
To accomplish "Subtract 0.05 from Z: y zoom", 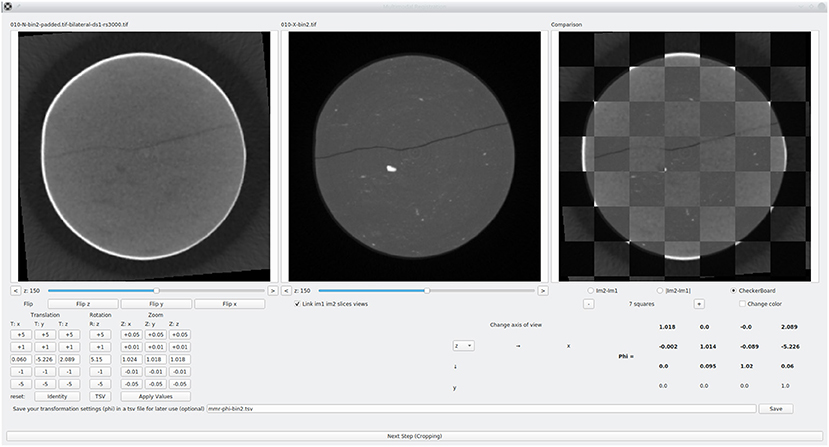I will pos(155,384).
